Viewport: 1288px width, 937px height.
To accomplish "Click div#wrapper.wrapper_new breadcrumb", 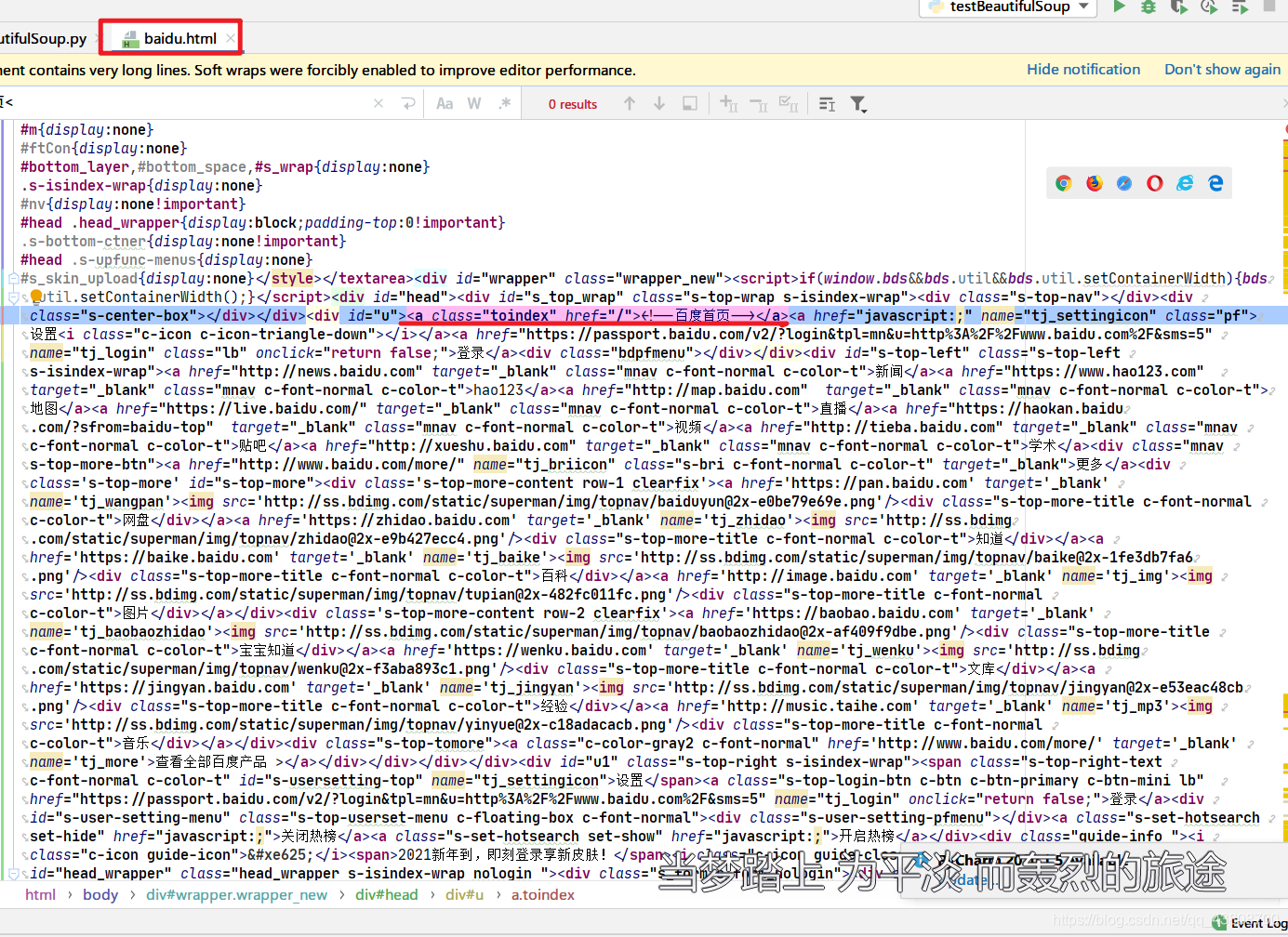I will pos(236,894).
